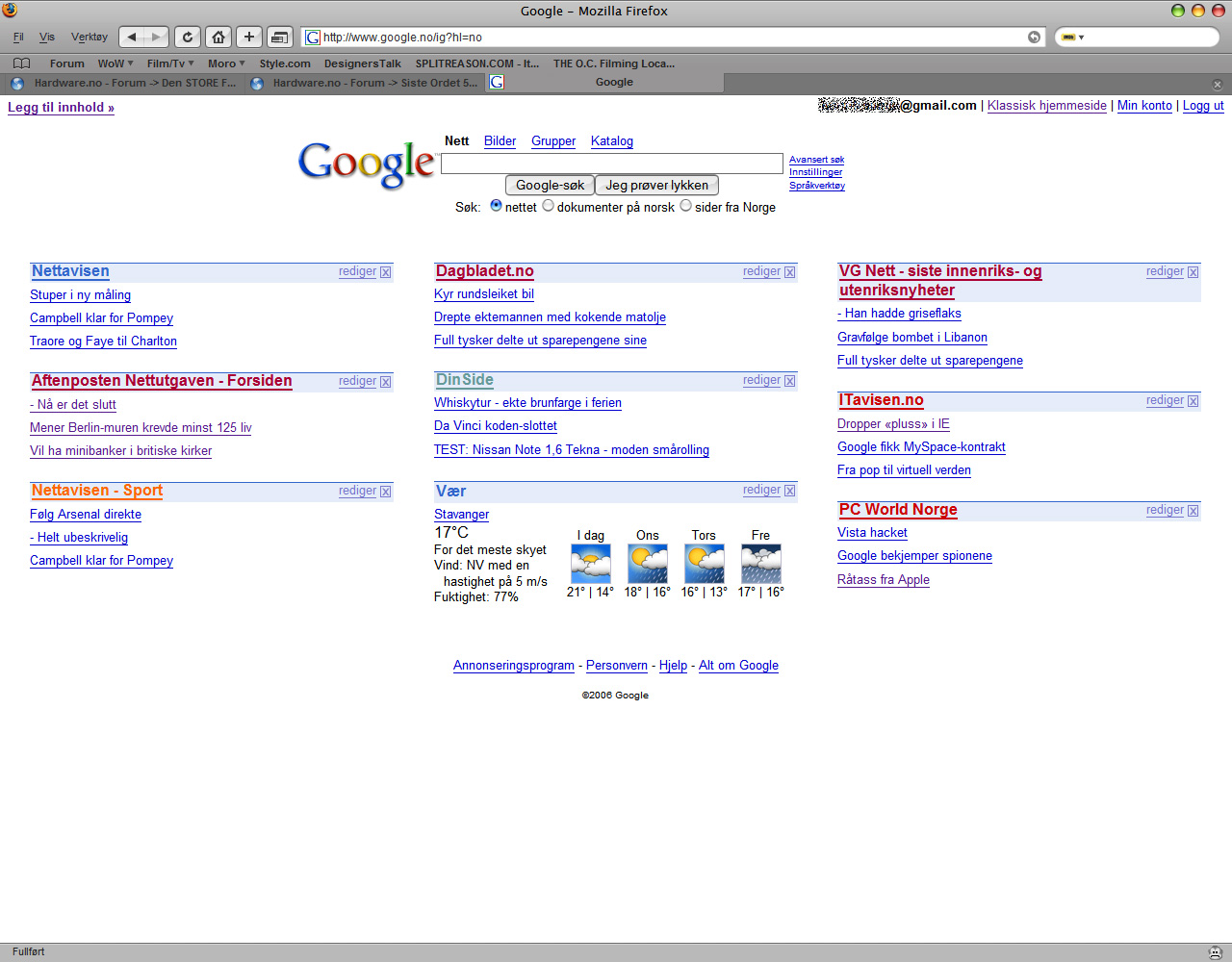The height and width of the screenshot is (962, 1232).
Task: Click the Fre rainy weather icon
Action: click(761, 564)
